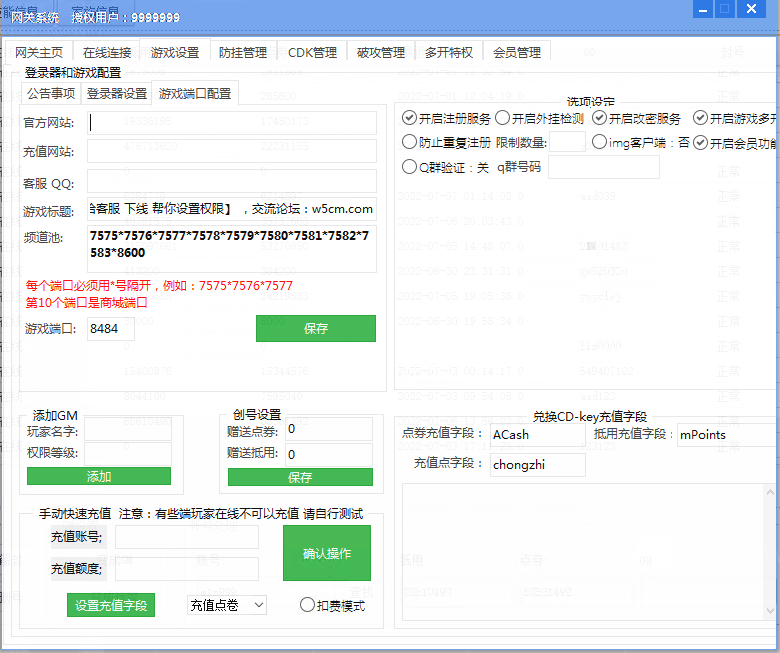Maximize the 网关系统 window
The height and width of the screenshot is (653, 780).
(724, 9)
